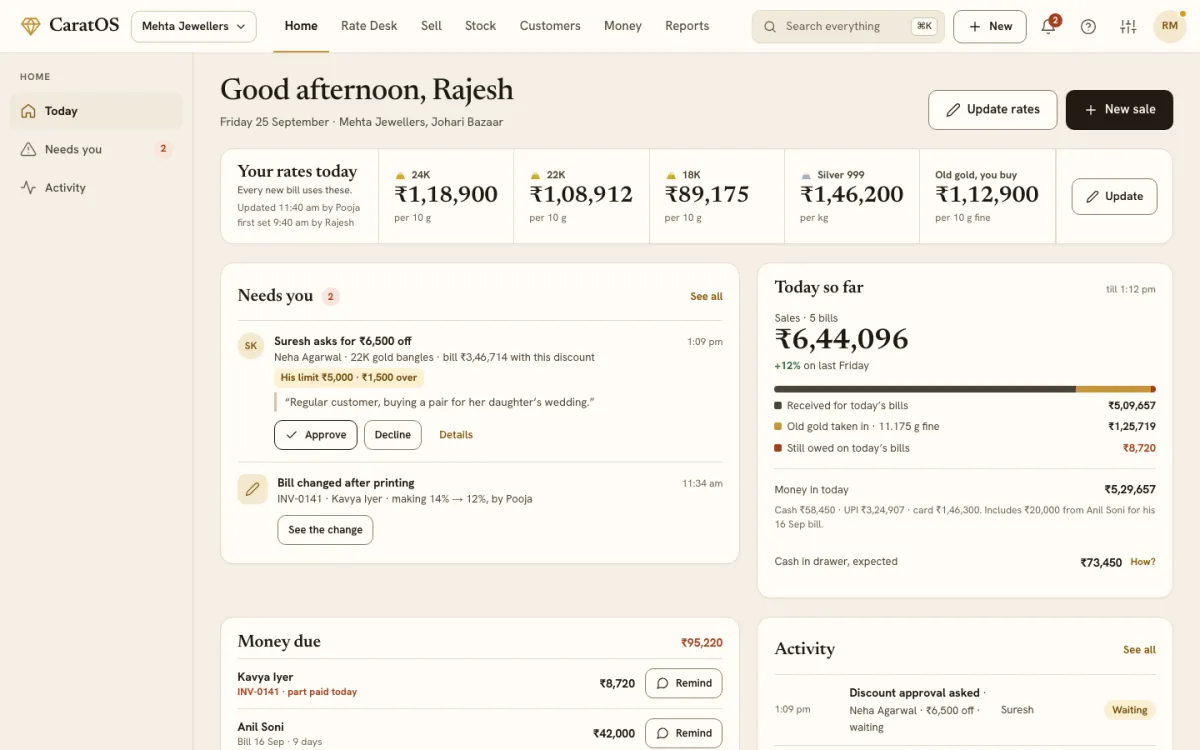The height and width of the screenshot is (750, 1200).
Task: Click the CaratOS diamond logo
Action: [x=31, y=26]
